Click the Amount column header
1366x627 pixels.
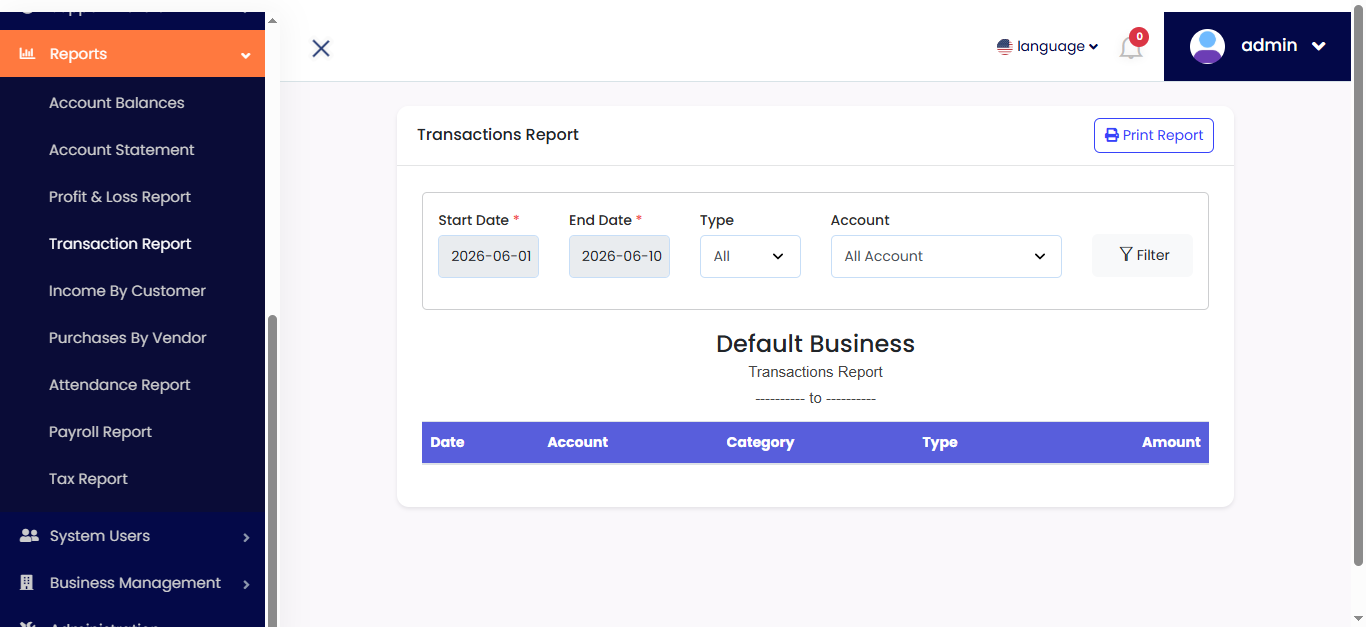1171,442
